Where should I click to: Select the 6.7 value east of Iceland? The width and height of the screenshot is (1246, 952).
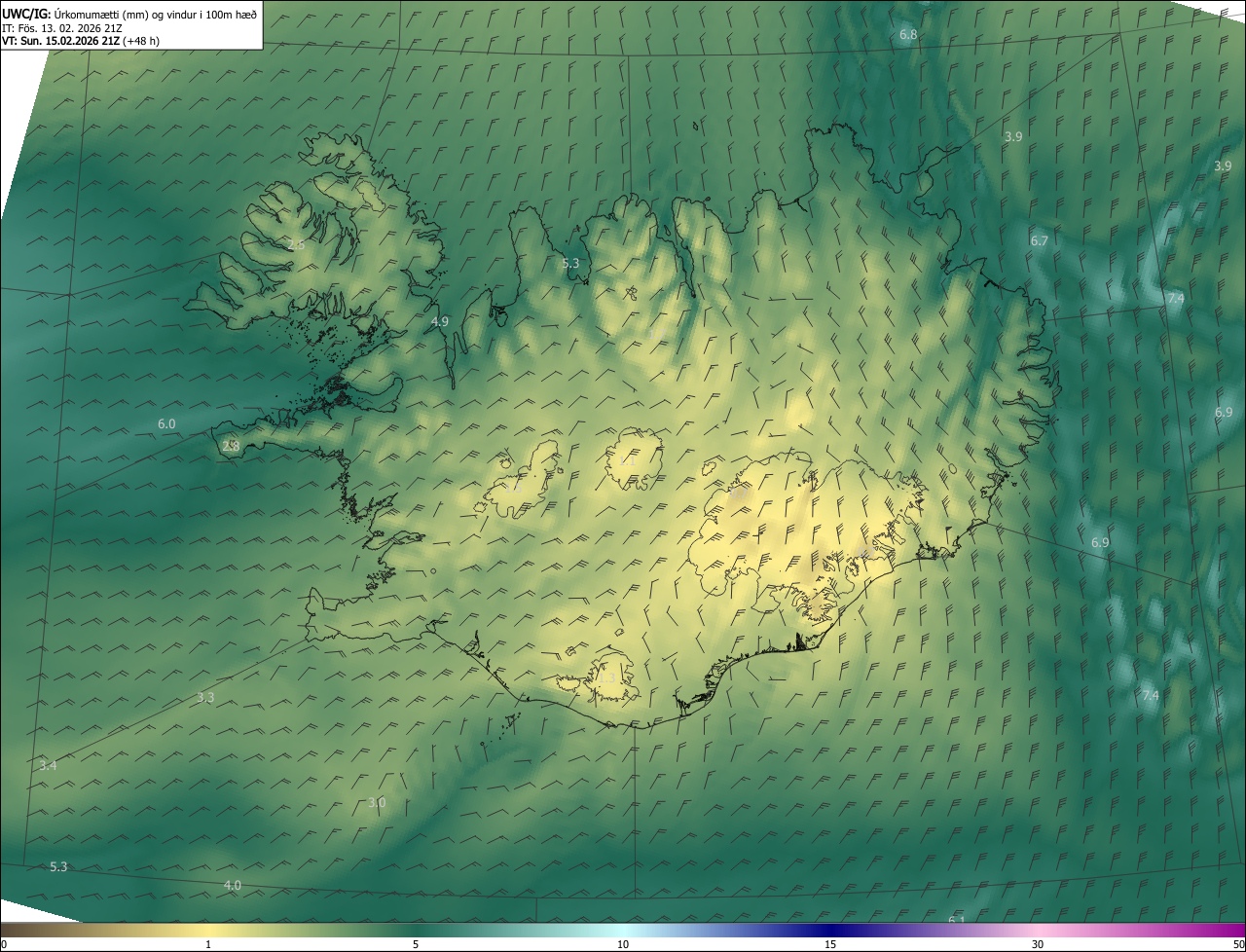pos(1039,241)
